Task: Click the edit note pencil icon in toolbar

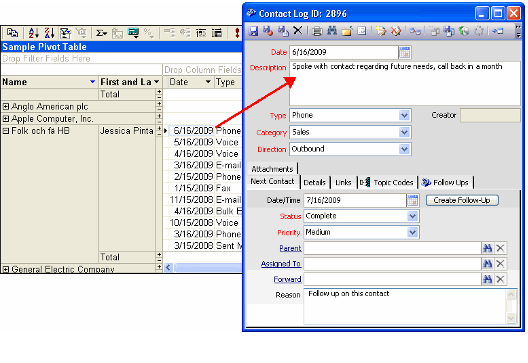Action: click(x=381, y=31)
